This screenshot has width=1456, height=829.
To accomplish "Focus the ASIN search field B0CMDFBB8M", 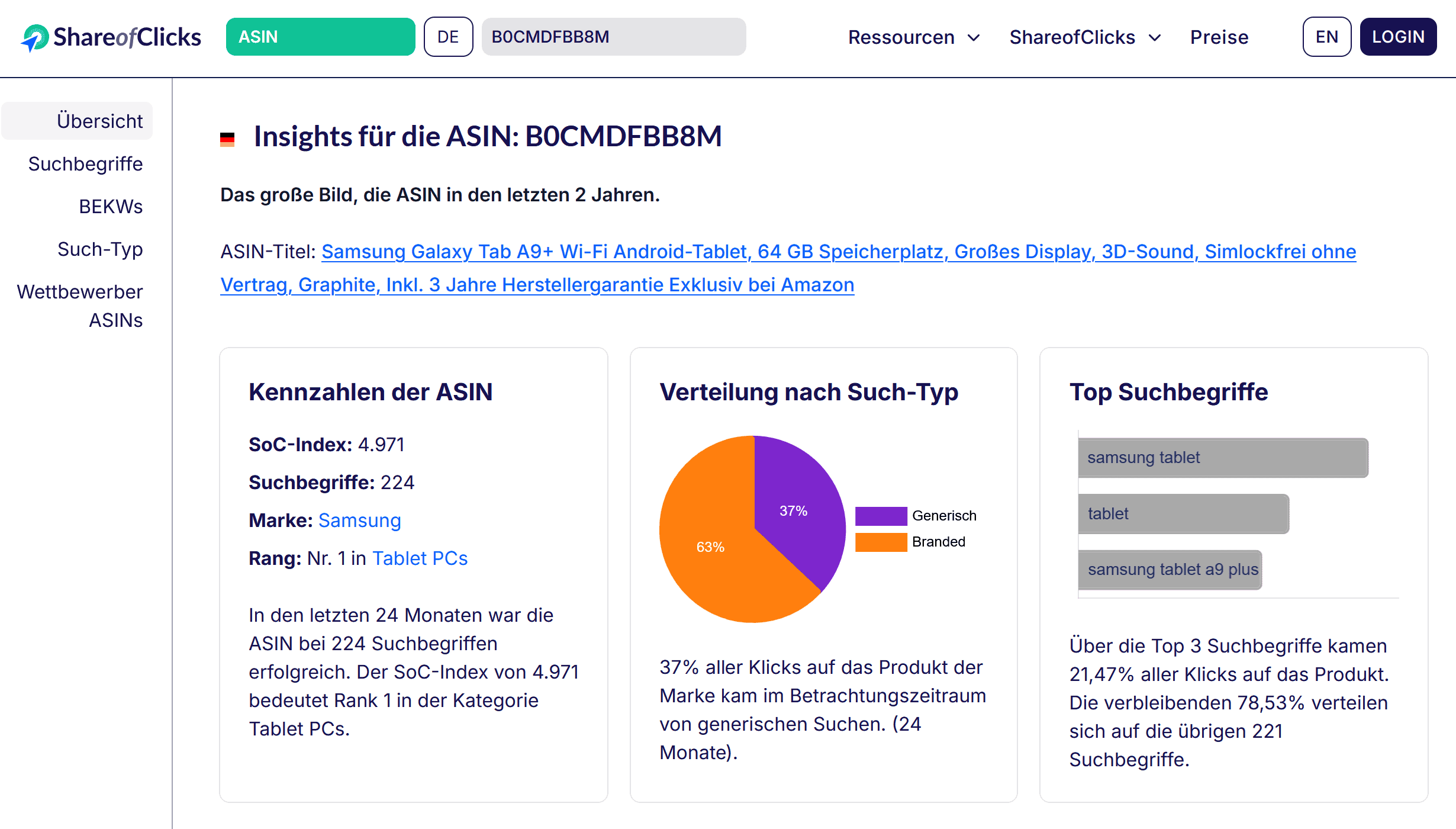I will [x=614, y=37].
